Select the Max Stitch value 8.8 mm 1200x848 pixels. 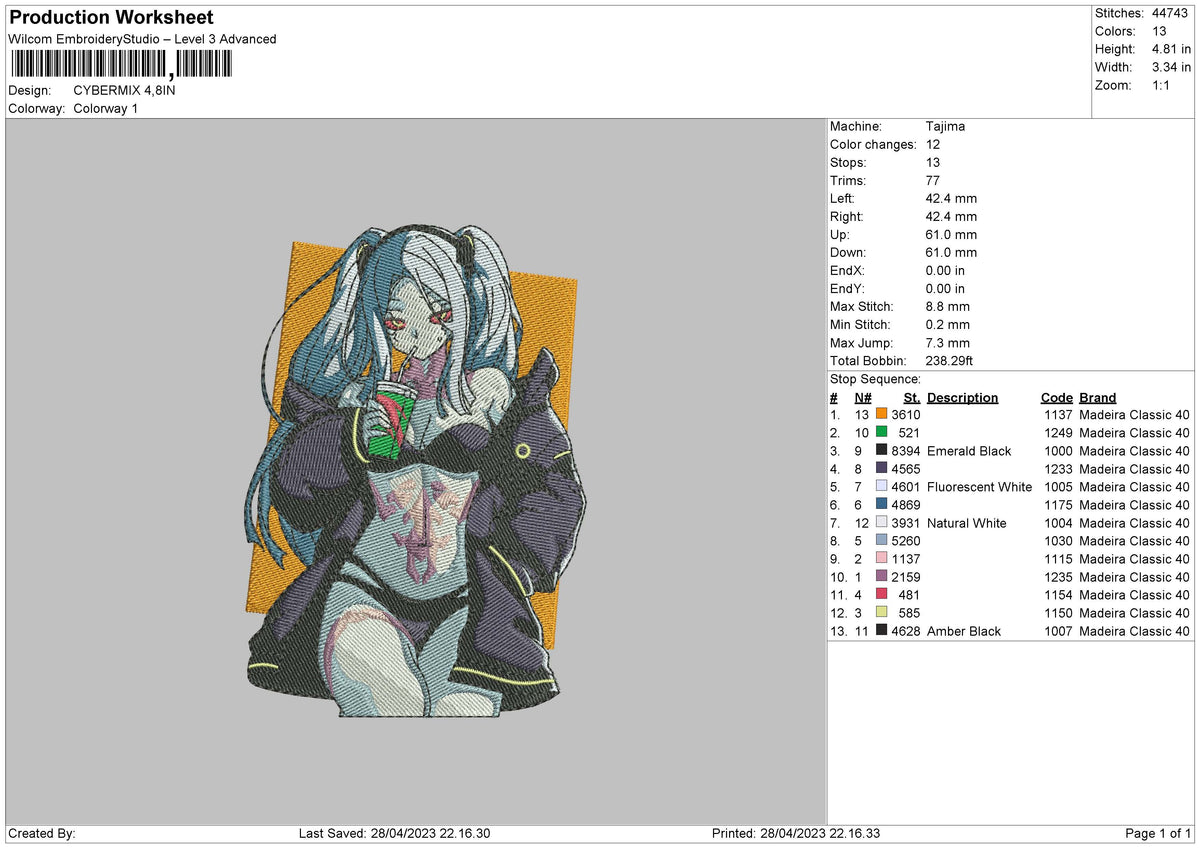coord(949,306)
